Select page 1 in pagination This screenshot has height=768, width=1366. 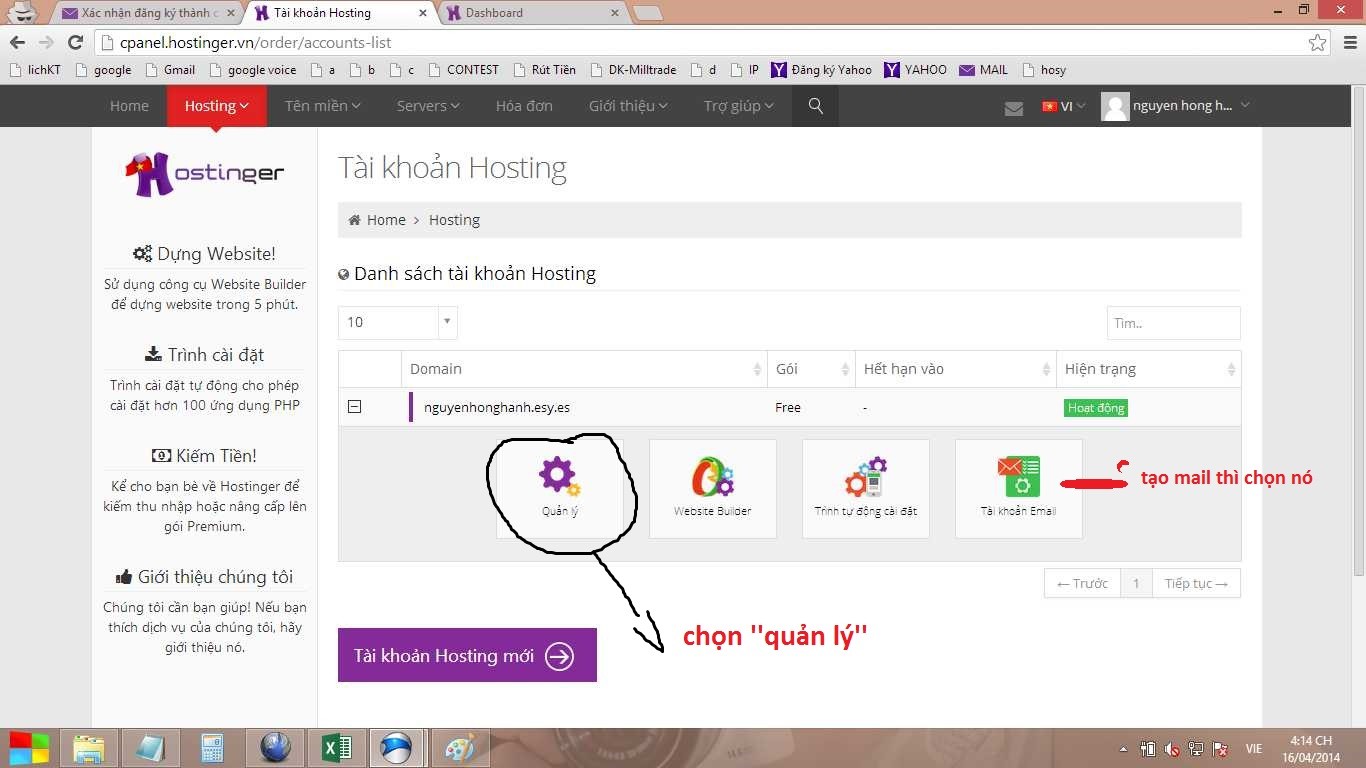pyautogui.click(x=1136, y=583)
